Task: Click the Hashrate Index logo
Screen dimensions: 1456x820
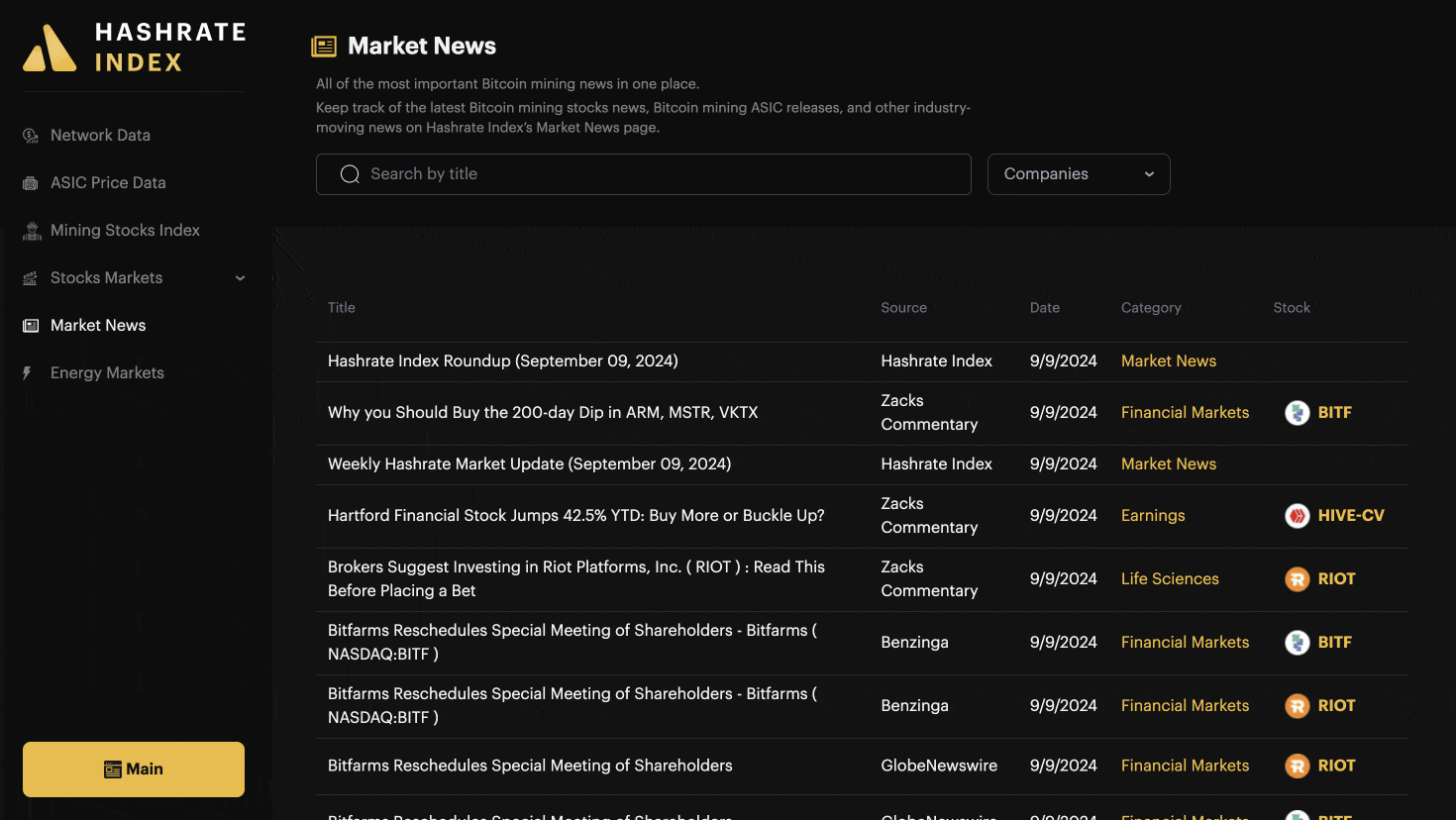Action: click(135, 48)
